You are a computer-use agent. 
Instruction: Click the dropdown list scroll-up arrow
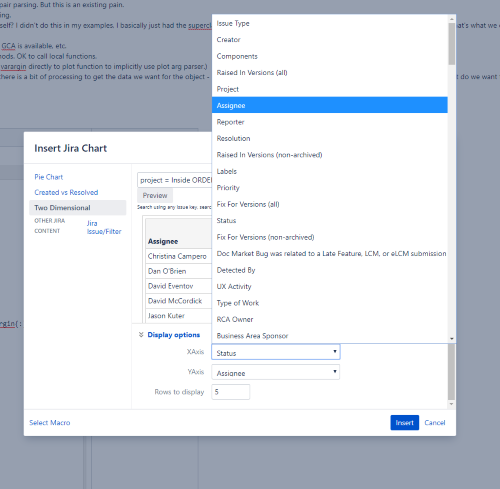[452, 19]
